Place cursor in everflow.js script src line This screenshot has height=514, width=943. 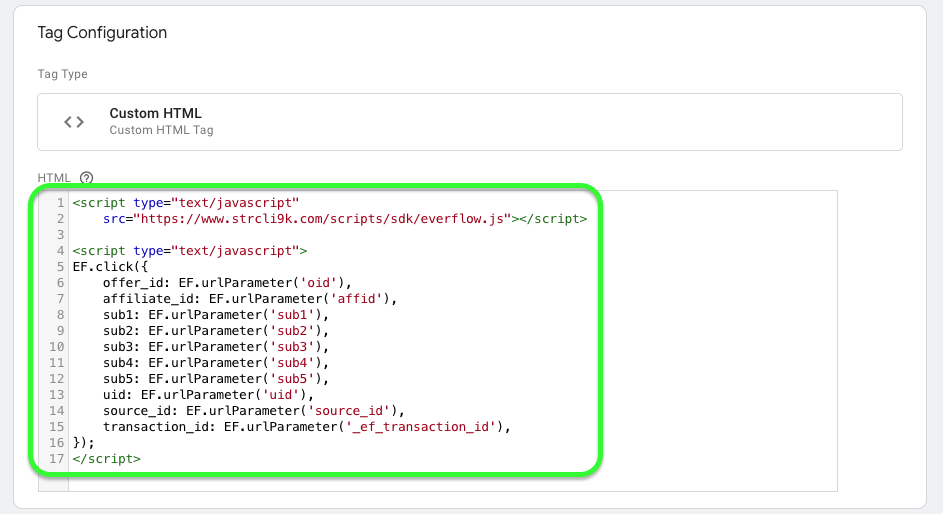[345, 219]
